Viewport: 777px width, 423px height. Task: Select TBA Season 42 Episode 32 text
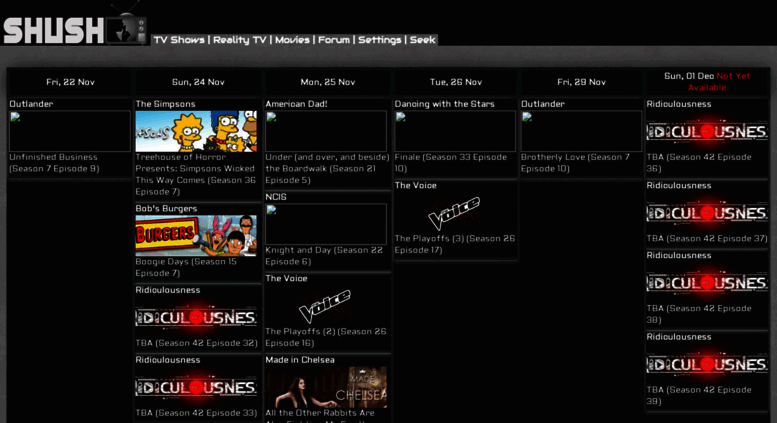(x=197, y=343)
